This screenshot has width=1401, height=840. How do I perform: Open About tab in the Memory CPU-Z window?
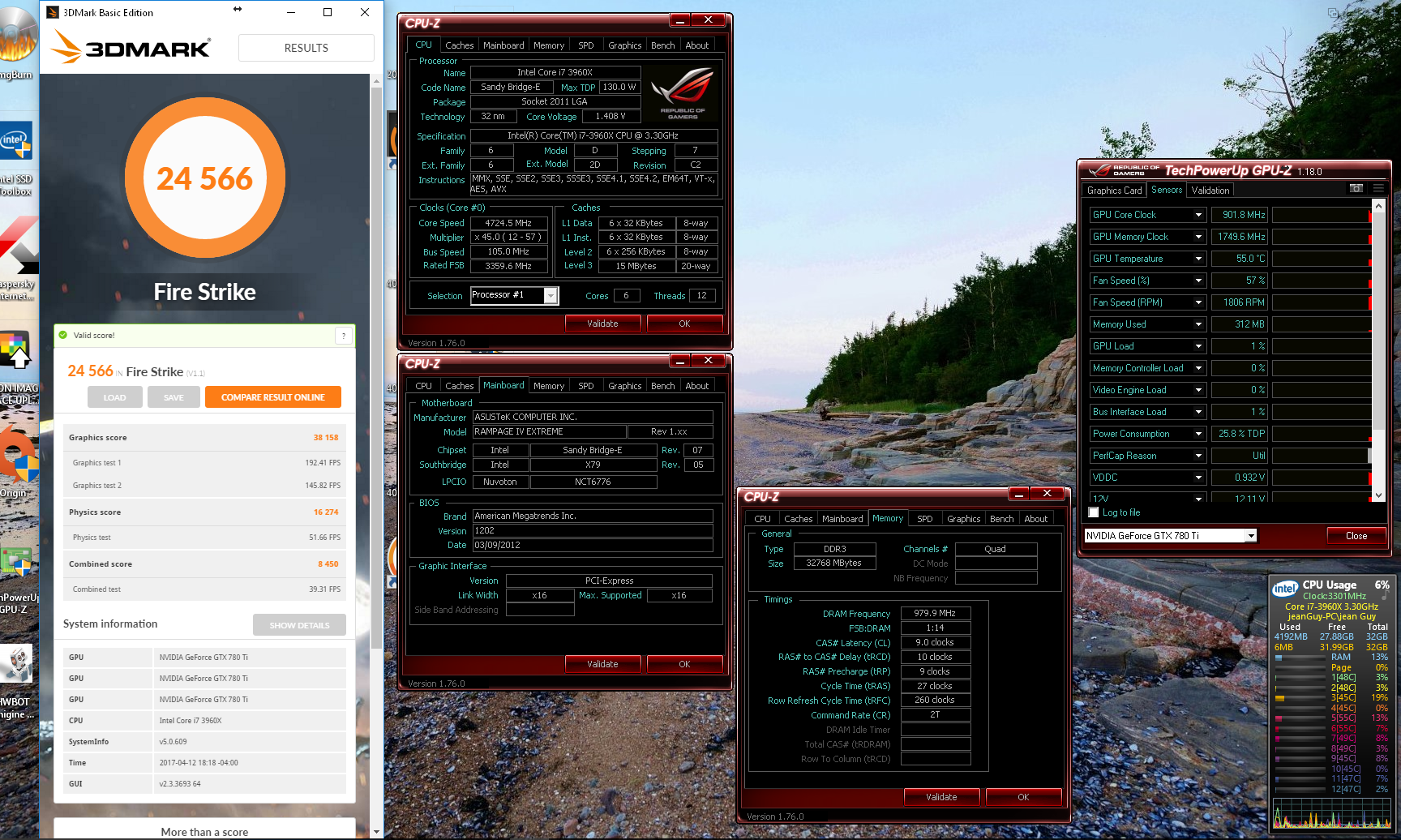[1035, 519]
